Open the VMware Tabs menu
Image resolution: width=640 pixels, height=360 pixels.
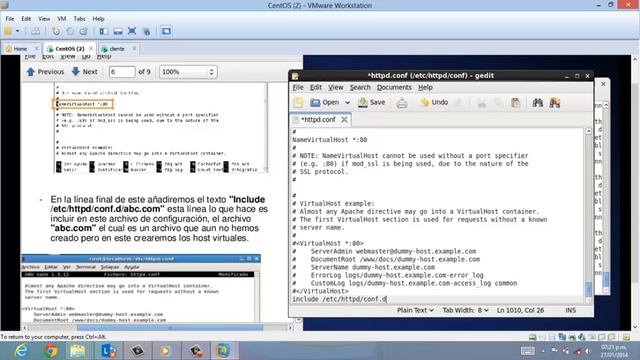(x=79, y=19)
